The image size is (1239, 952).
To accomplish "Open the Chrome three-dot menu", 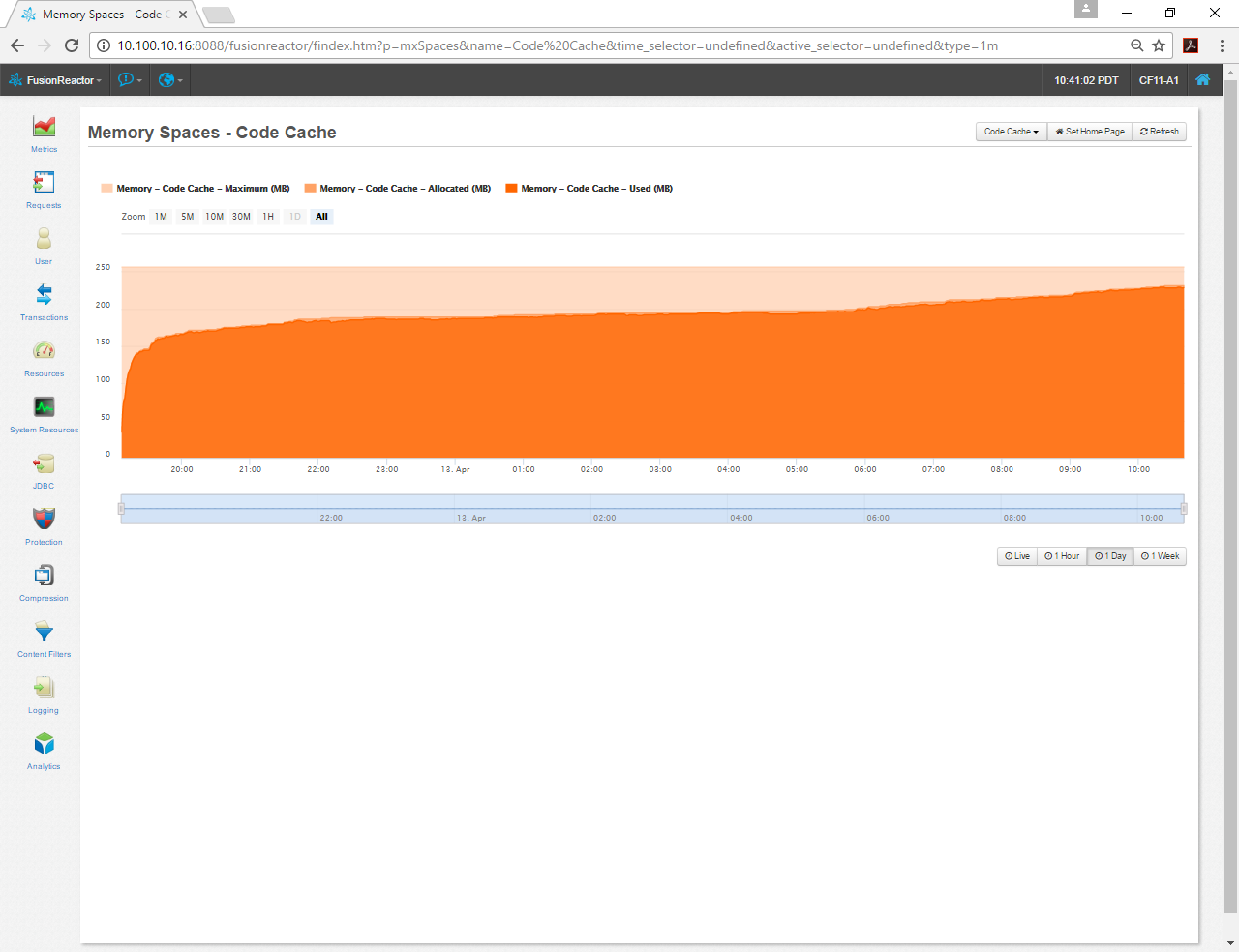I will pos(1222,45).
